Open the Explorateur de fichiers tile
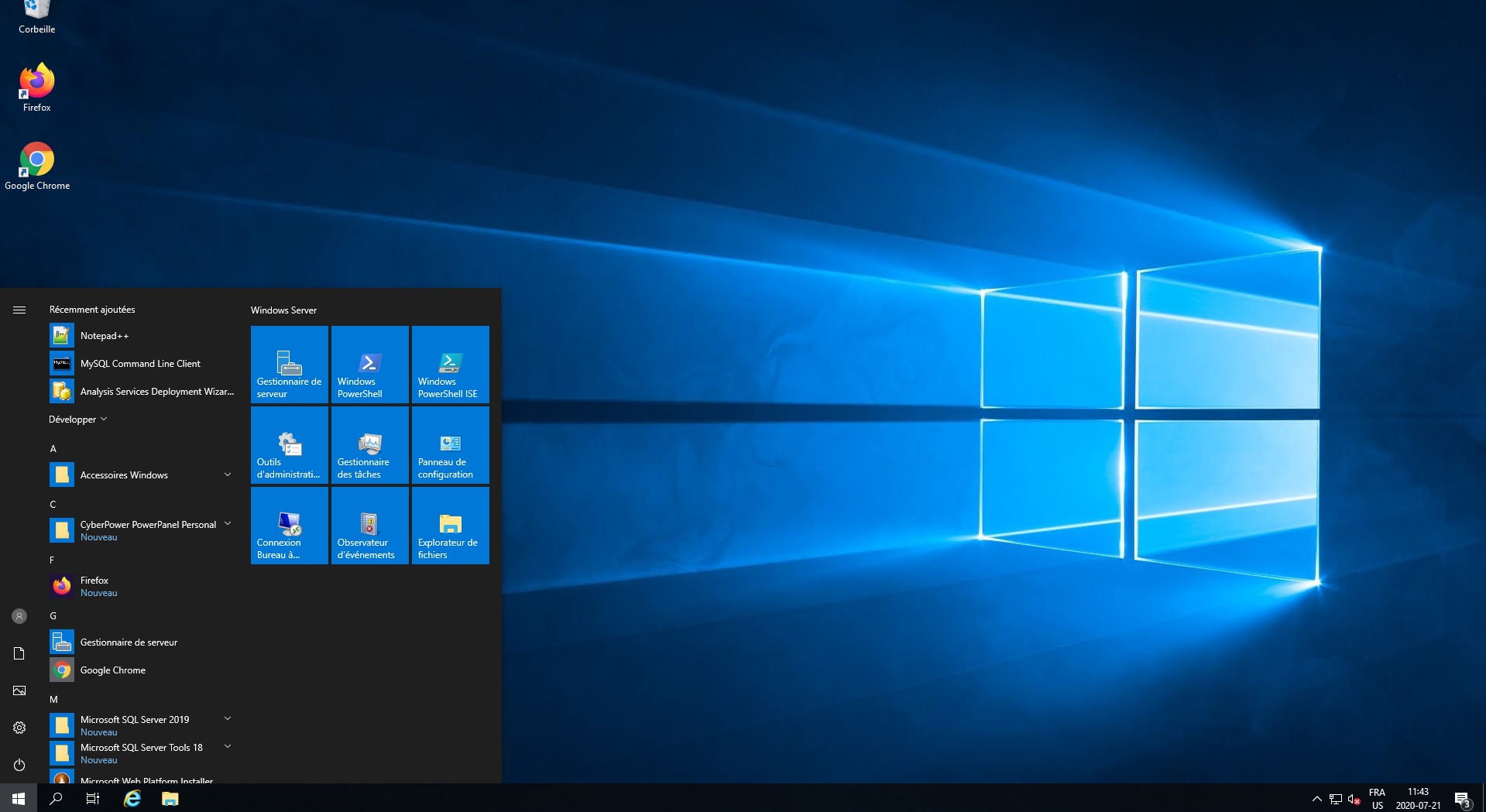1486x812 pixels. tap(450, 526)
